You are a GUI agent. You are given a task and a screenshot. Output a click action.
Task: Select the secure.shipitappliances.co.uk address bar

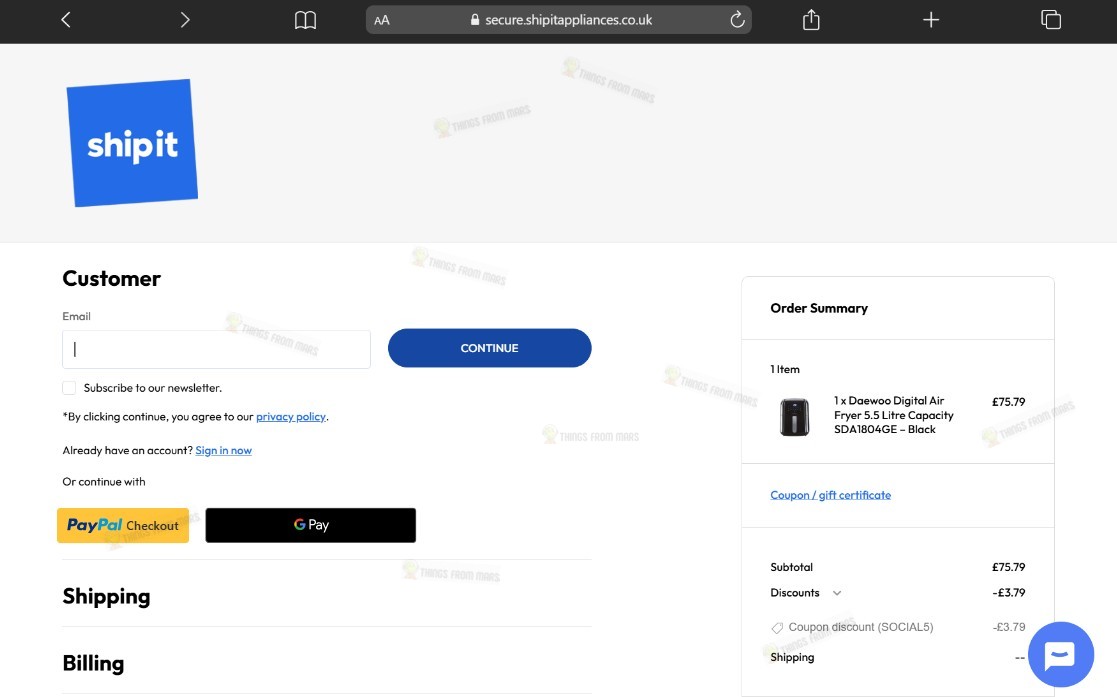(x=558, y=20)
